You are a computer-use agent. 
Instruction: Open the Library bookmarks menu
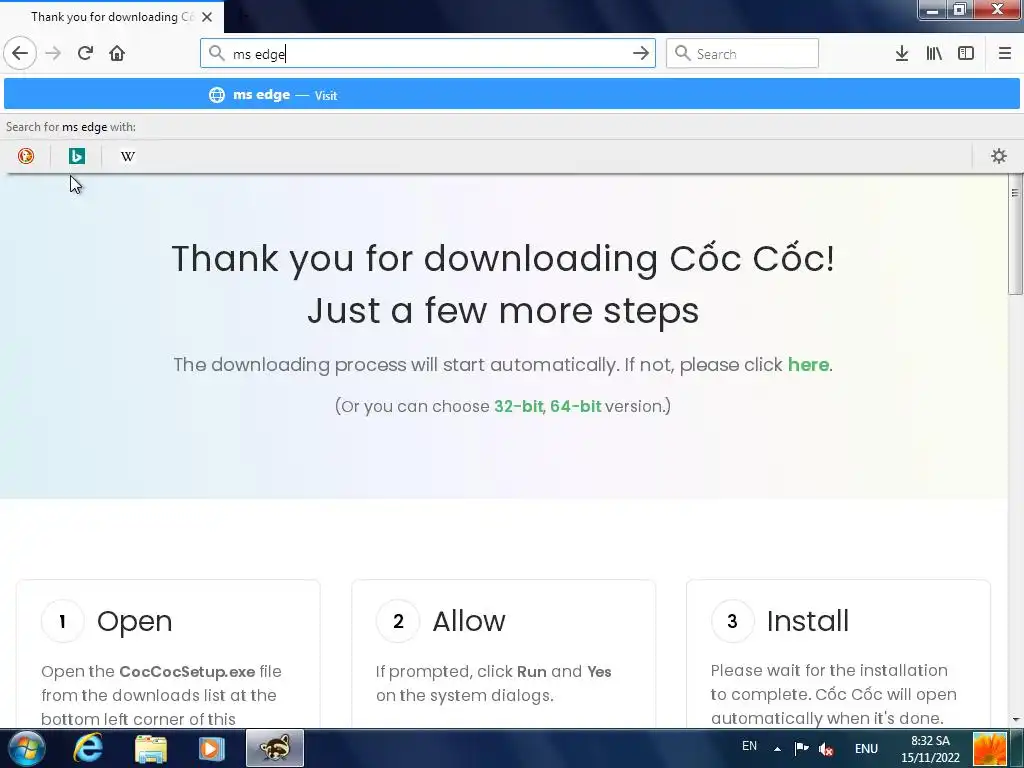point(934,54)
